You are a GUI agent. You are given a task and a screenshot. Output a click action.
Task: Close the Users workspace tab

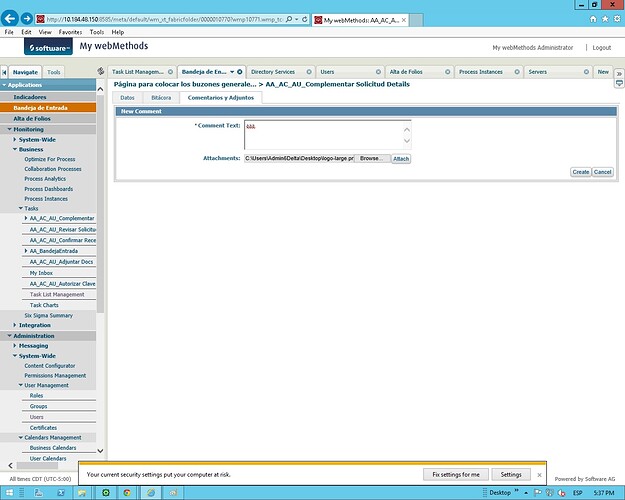(378, 72)
